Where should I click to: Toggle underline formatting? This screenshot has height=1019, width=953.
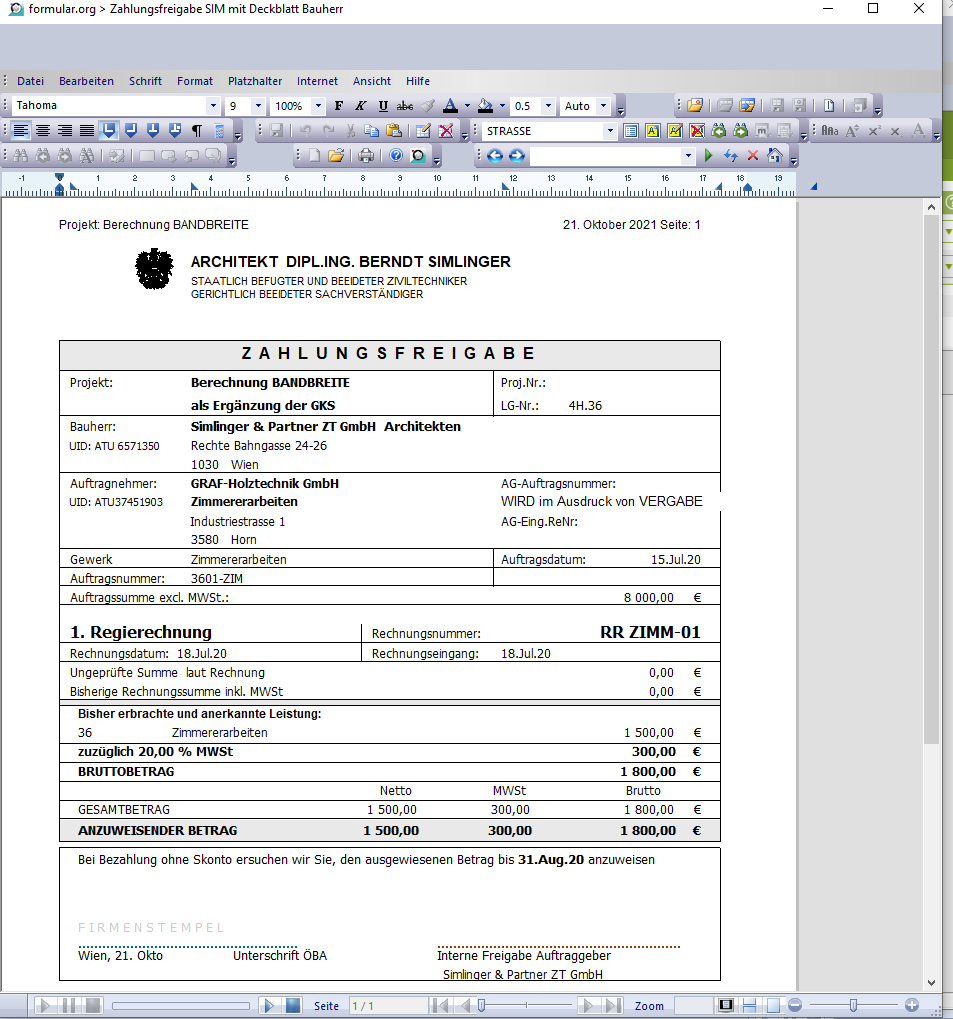pyautogui.click(x=383, y=106)
